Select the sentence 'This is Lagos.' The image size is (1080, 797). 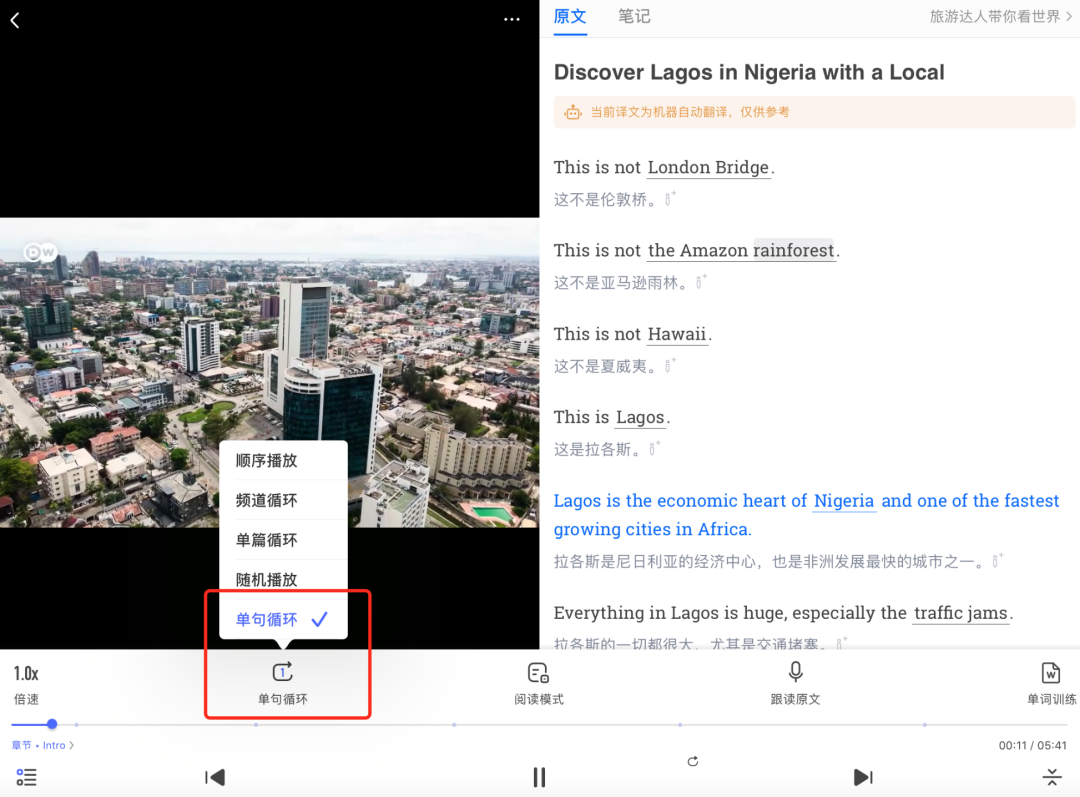(x=612, y=417)
